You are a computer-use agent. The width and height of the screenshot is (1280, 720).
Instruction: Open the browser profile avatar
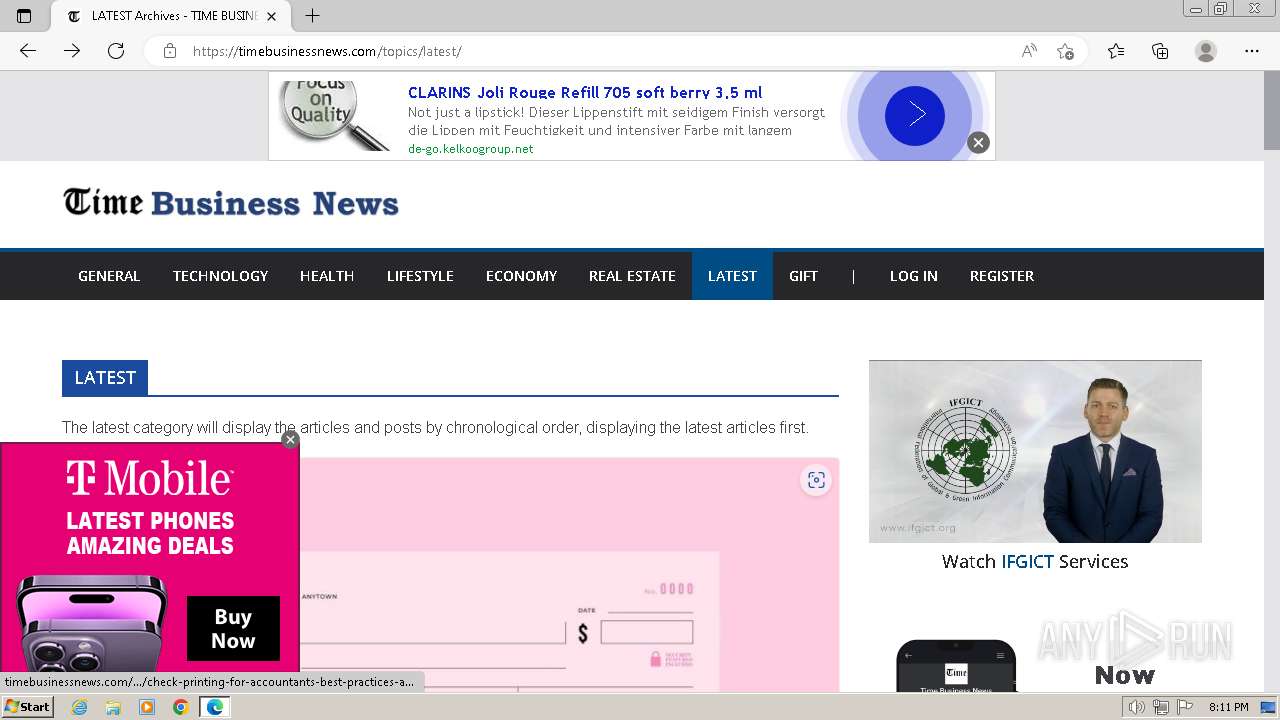pos(1206,51)
